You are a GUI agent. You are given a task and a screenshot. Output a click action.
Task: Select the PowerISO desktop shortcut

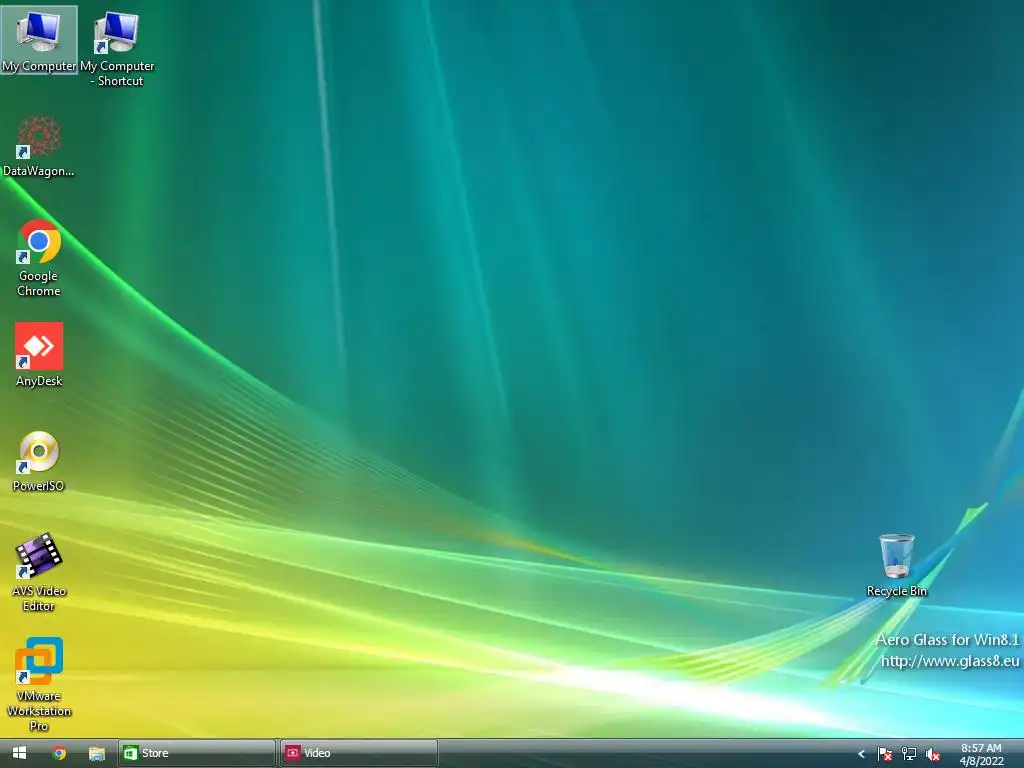[39, 461]
